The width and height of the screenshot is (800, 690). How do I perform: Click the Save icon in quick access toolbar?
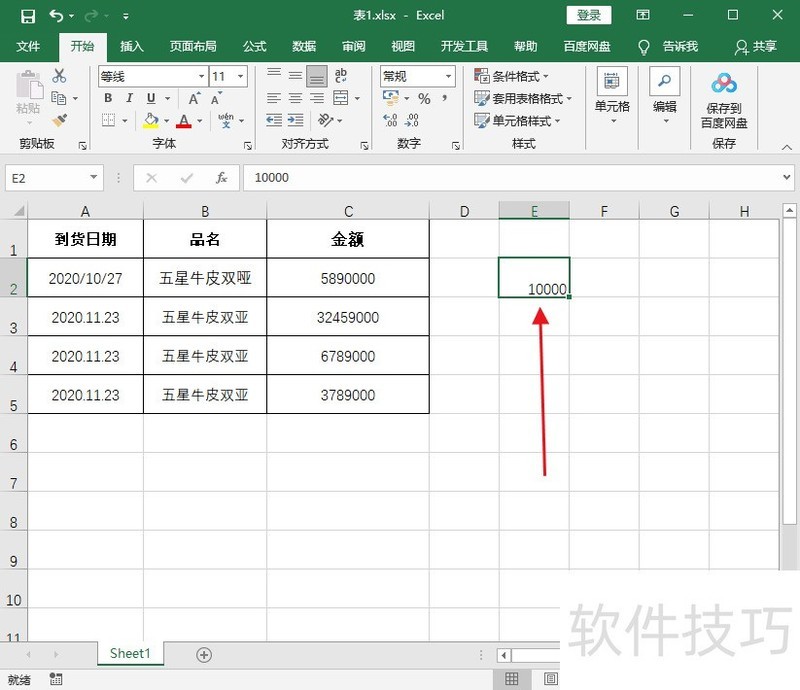28,16
